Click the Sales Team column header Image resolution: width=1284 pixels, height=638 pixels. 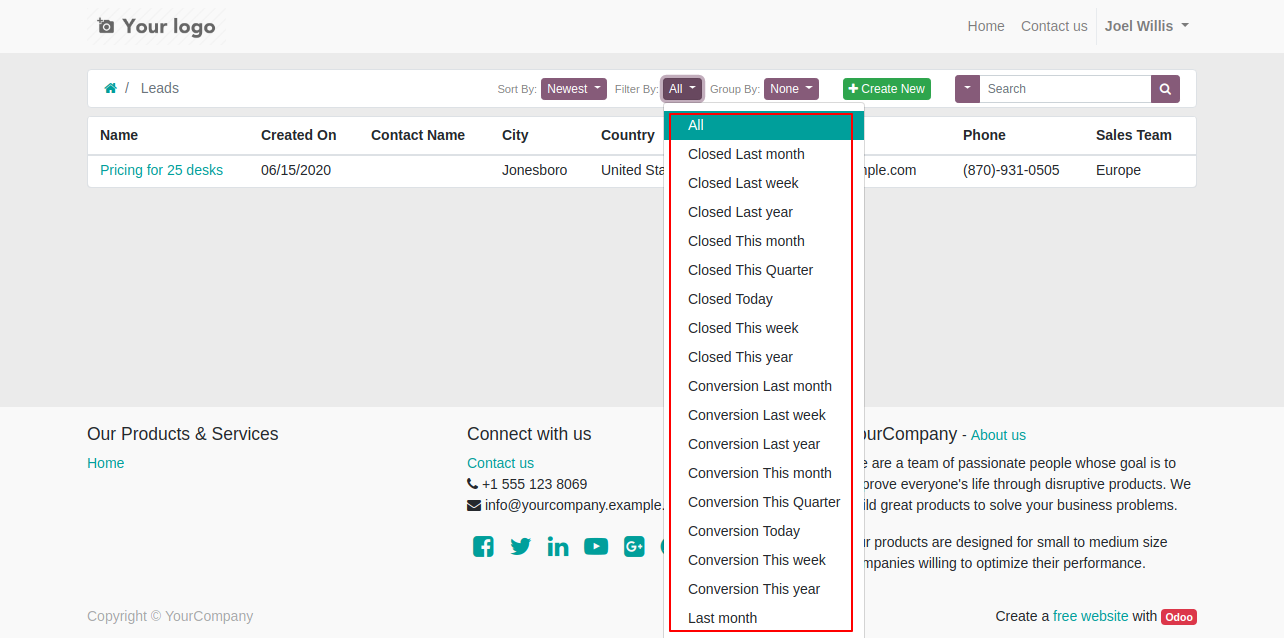pyautogui.click(x=1134, y=135)
